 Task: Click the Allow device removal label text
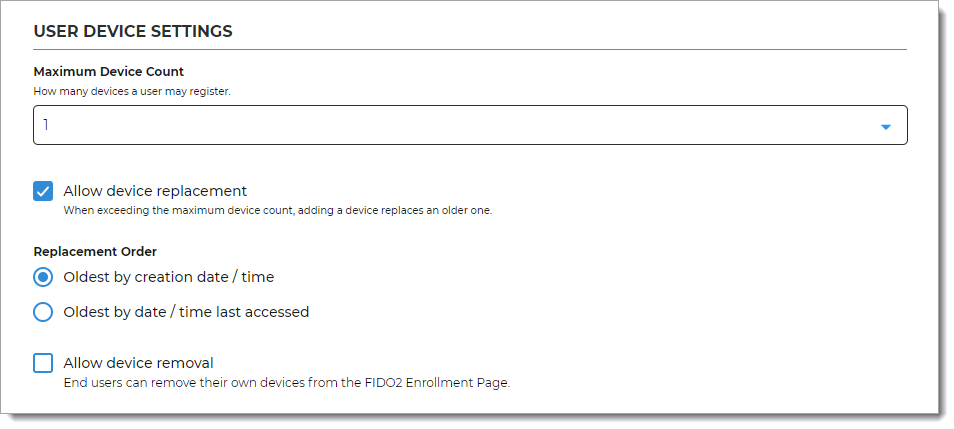[138, 363]
